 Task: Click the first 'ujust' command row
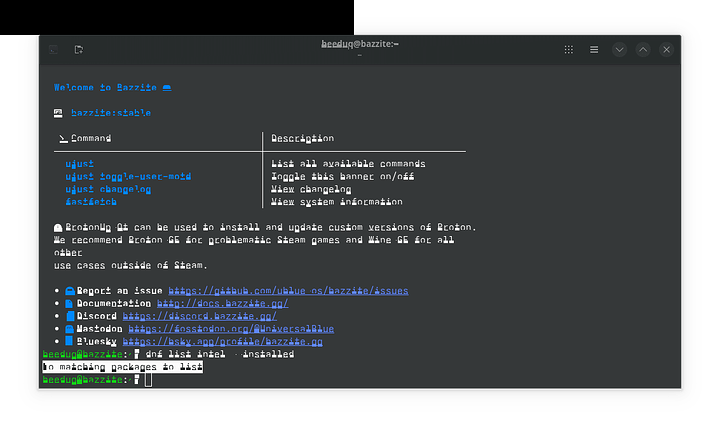click(x=79, y=164)
